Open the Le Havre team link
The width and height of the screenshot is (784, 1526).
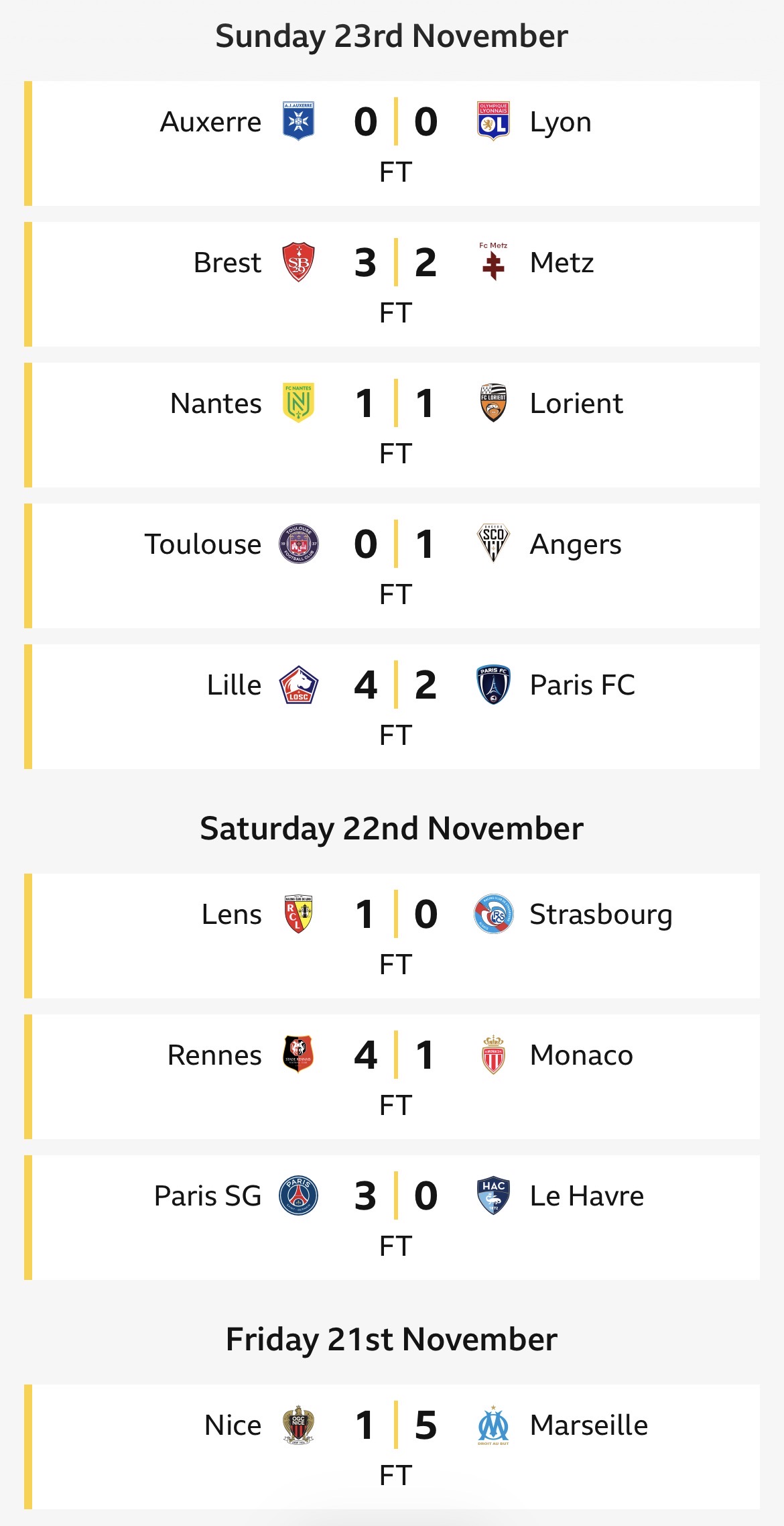tap(586, 1196)
